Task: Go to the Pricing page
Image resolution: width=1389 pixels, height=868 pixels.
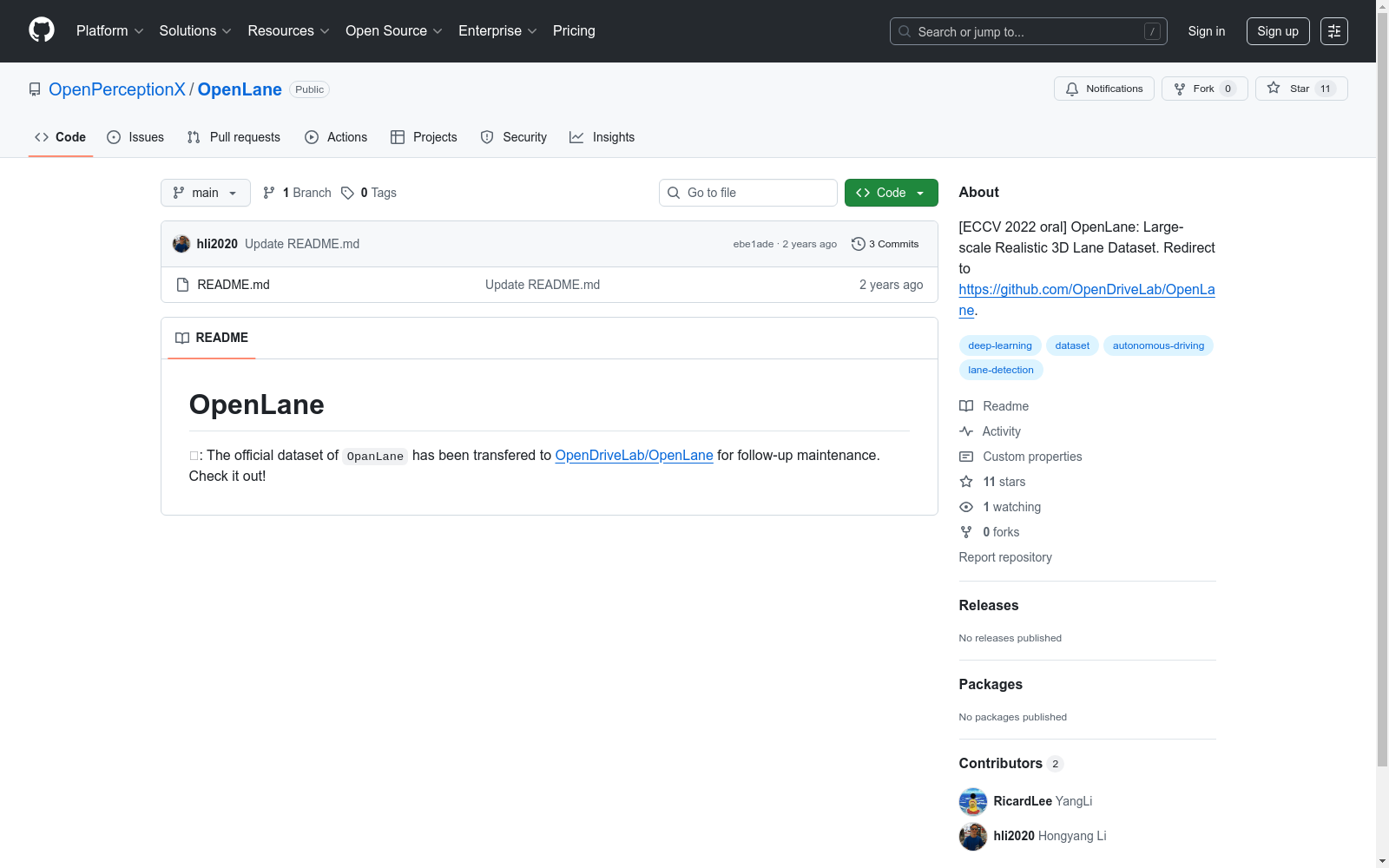Action: [574, 31]
